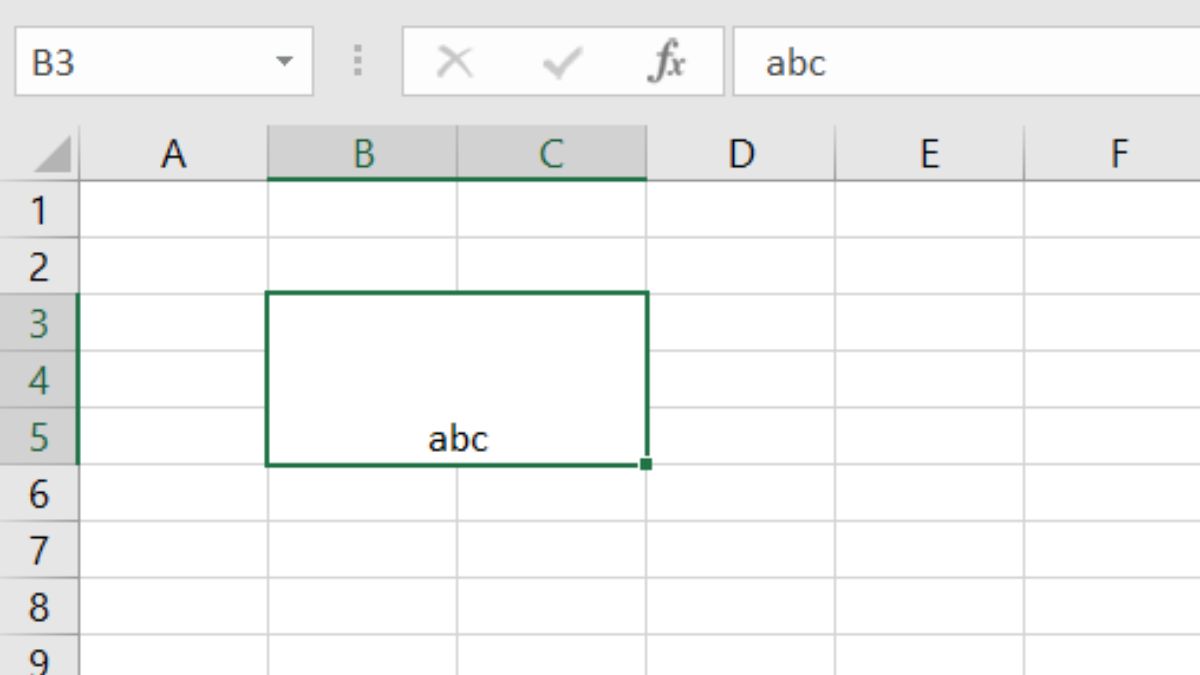This screenshot has width=1200, height=675.
Task: Click the Cancel X icon in formula bar
Action: click(x=455, y=63)
